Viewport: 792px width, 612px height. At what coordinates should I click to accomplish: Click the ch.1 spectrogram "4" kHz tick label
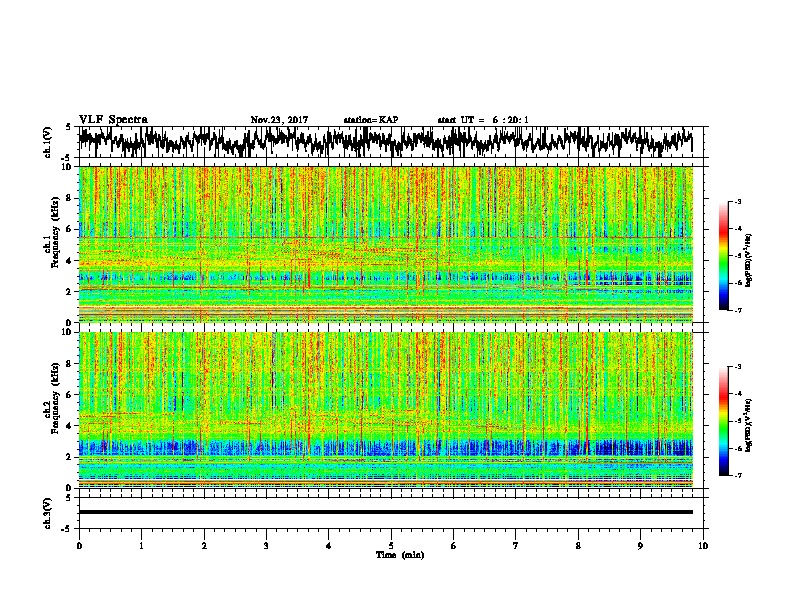point(71,261)
